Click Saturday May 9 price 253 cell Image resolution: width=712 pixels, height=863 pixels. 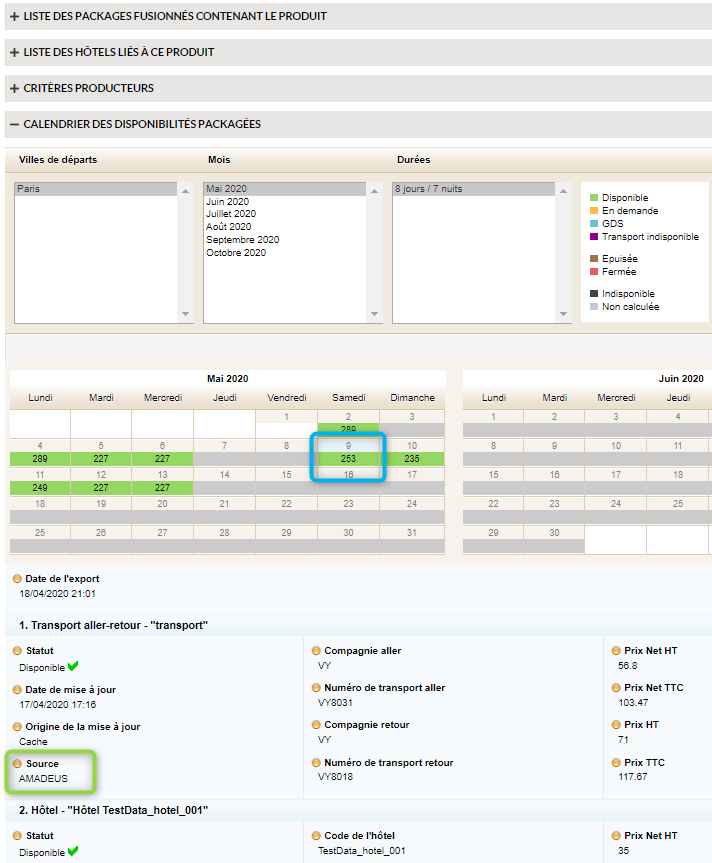[348, 459]
